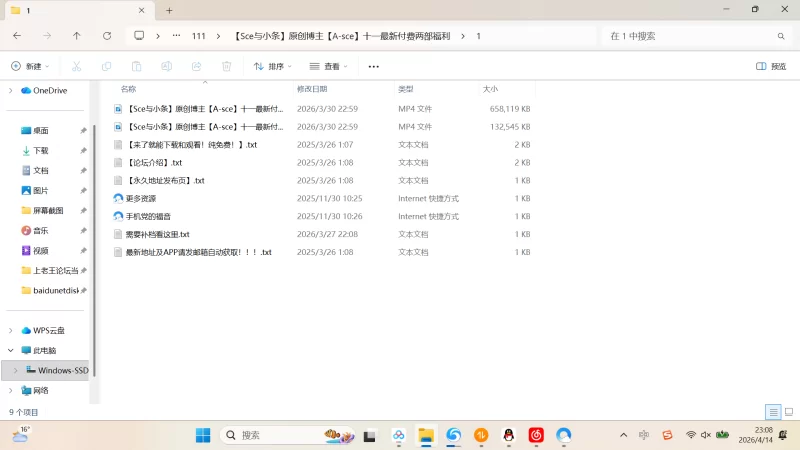Navigate back with the Back arrow
800x450 pixels.
17,36
